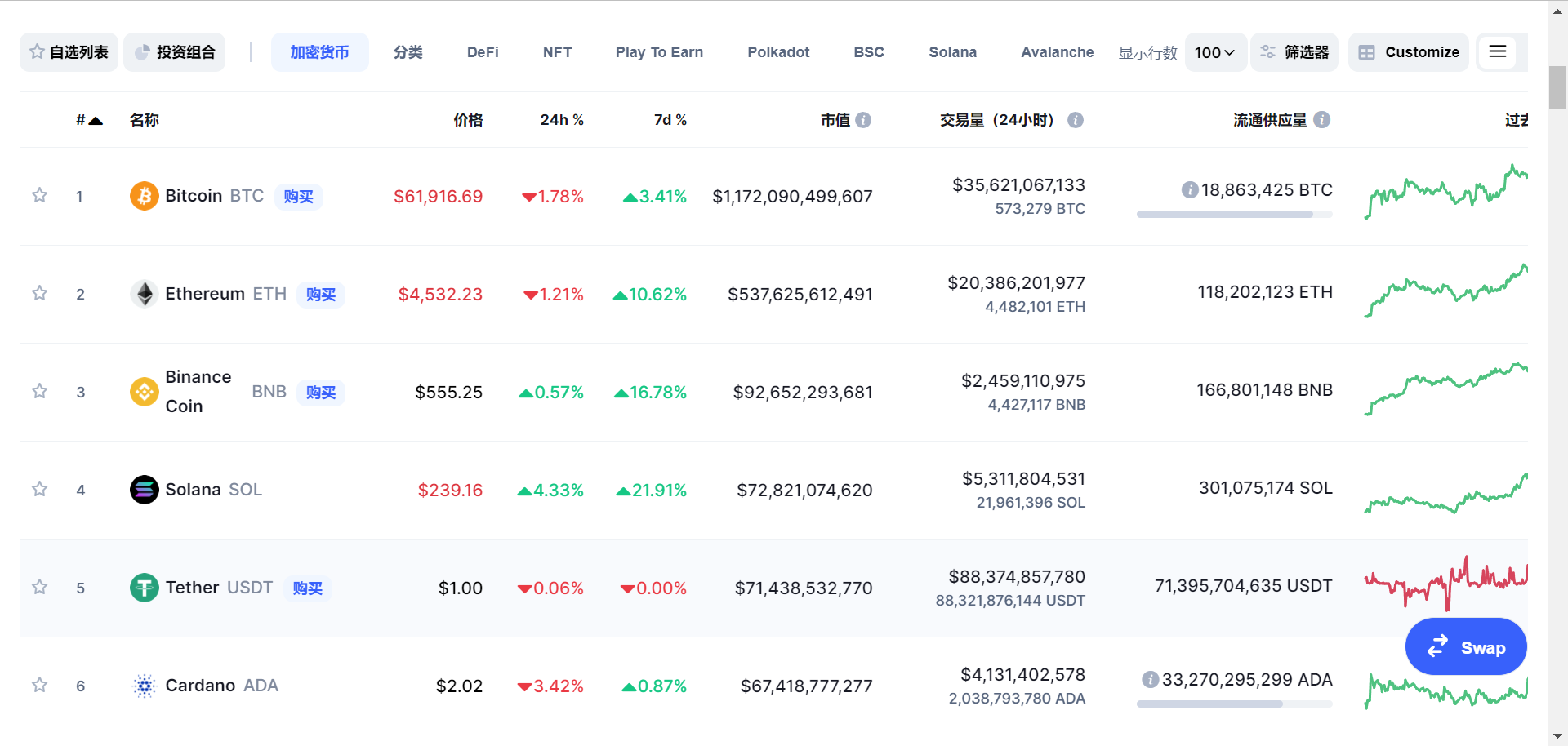Click the Solana logo icon
This screenshot has height=746, width=1568.
click(145, 490)
